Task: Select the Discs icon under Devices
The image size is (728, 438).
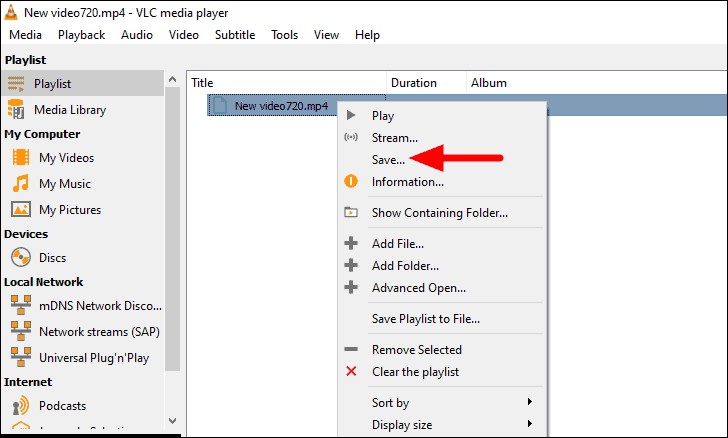Action: 21,257
